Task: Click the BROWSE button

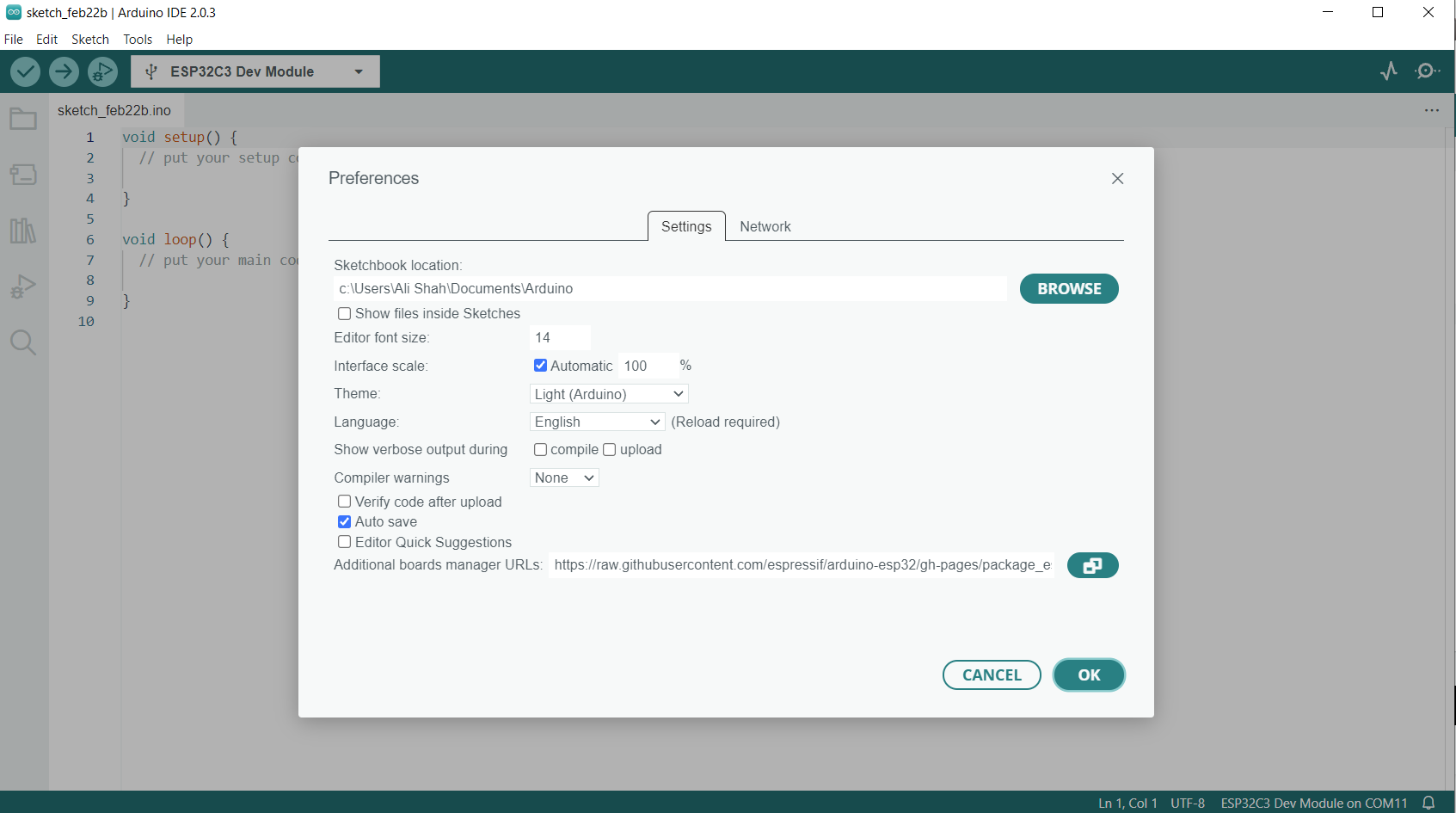Action: click(x=1069, y=289)
